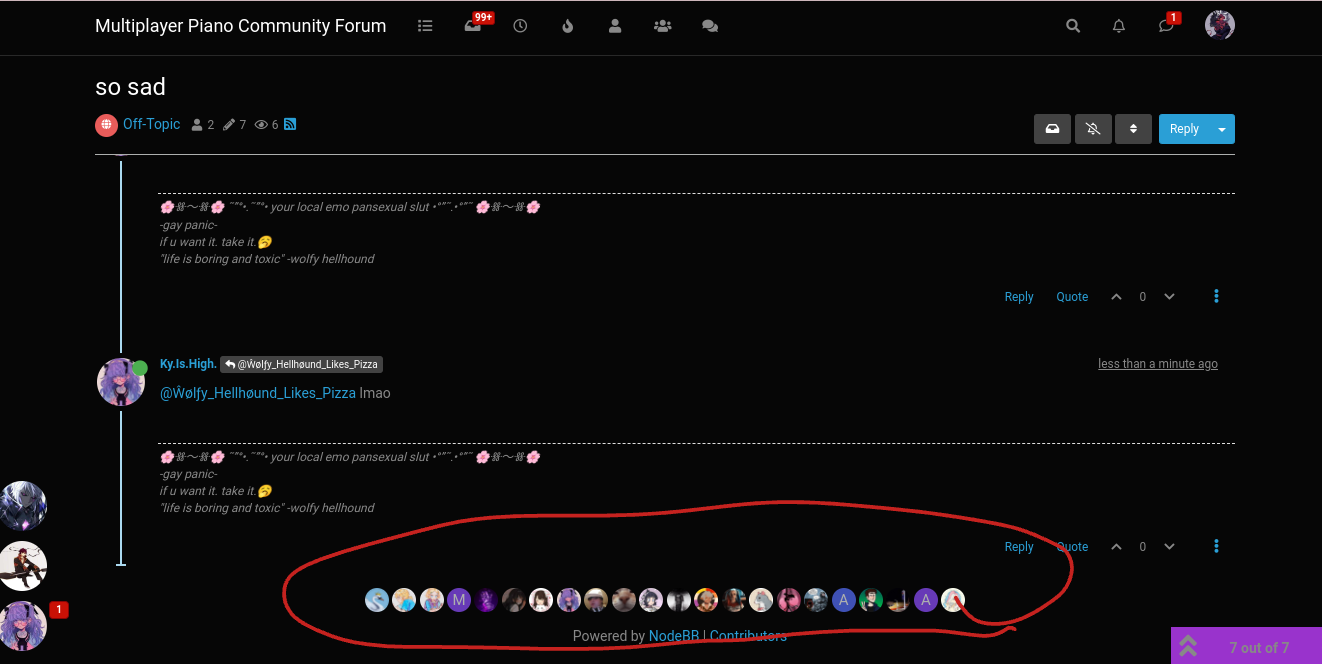This screenshot has width=1322, height=664.
Task: Click Reply link on the upper post
Action: (x=1019, y=297)
